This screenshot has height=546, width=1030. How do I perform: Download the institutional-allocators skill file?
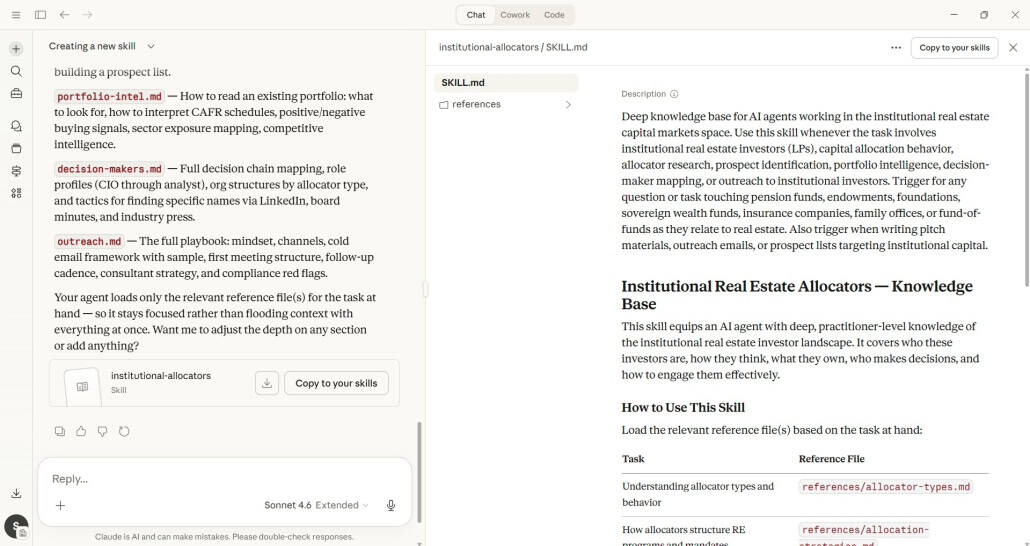(266, 383)
